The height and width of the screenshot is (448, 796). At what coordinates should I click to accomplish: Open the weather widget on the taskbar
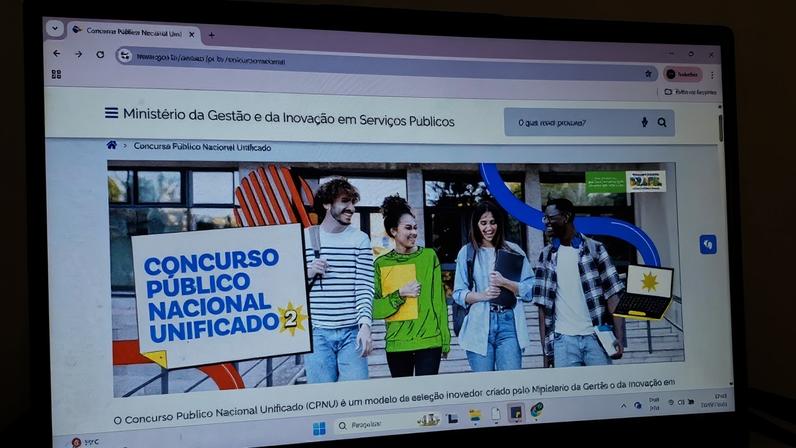85,442
